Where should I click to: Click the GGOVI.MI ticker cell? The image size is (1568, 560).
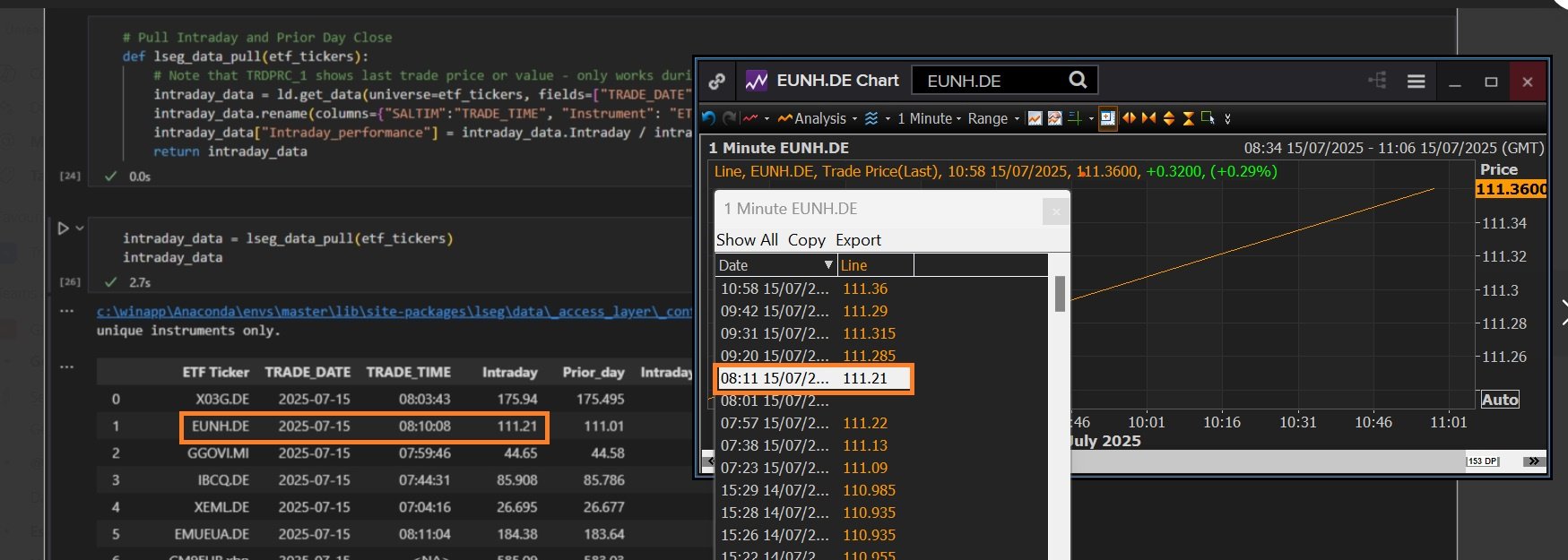coord(218,453)
